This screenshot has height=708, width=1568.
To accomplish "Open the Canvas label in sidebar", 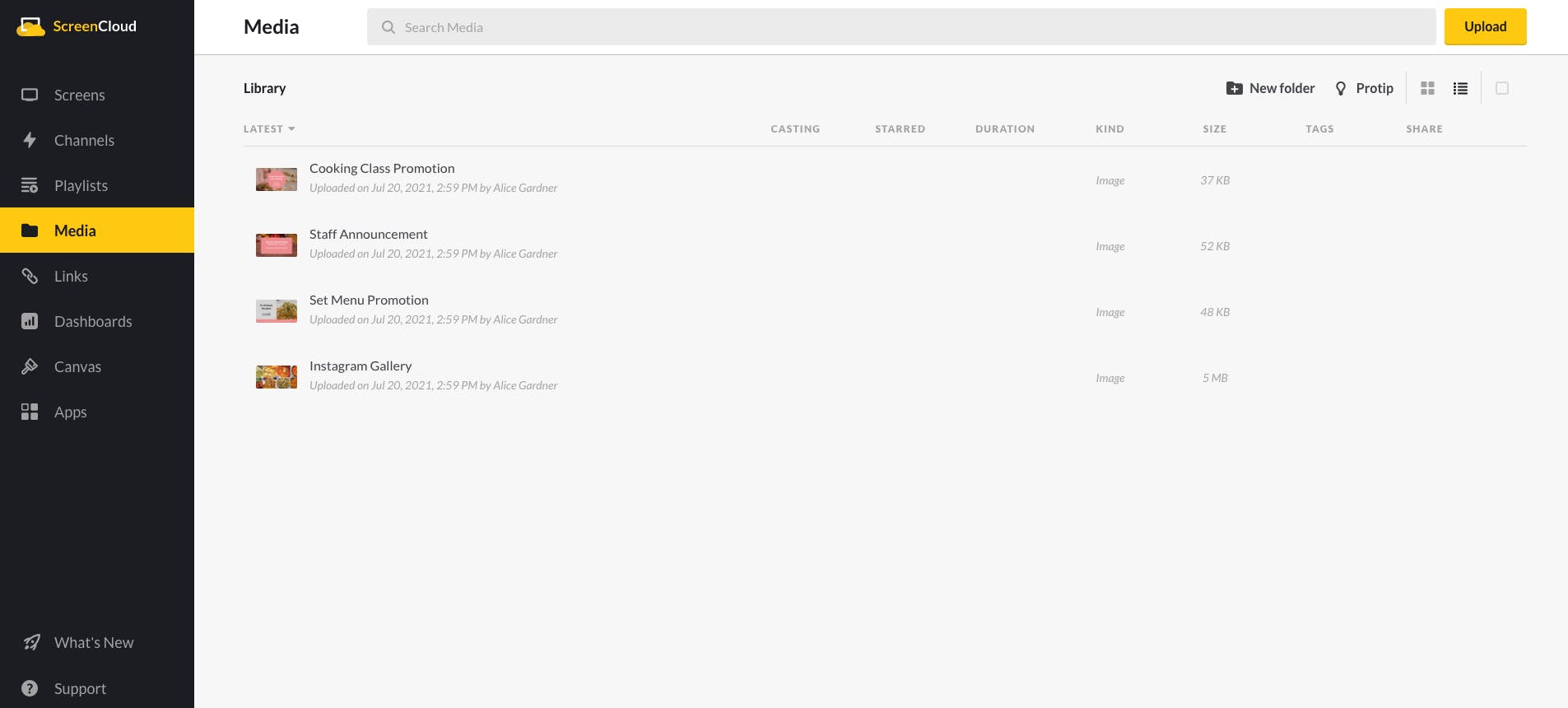I will point(77,366).
